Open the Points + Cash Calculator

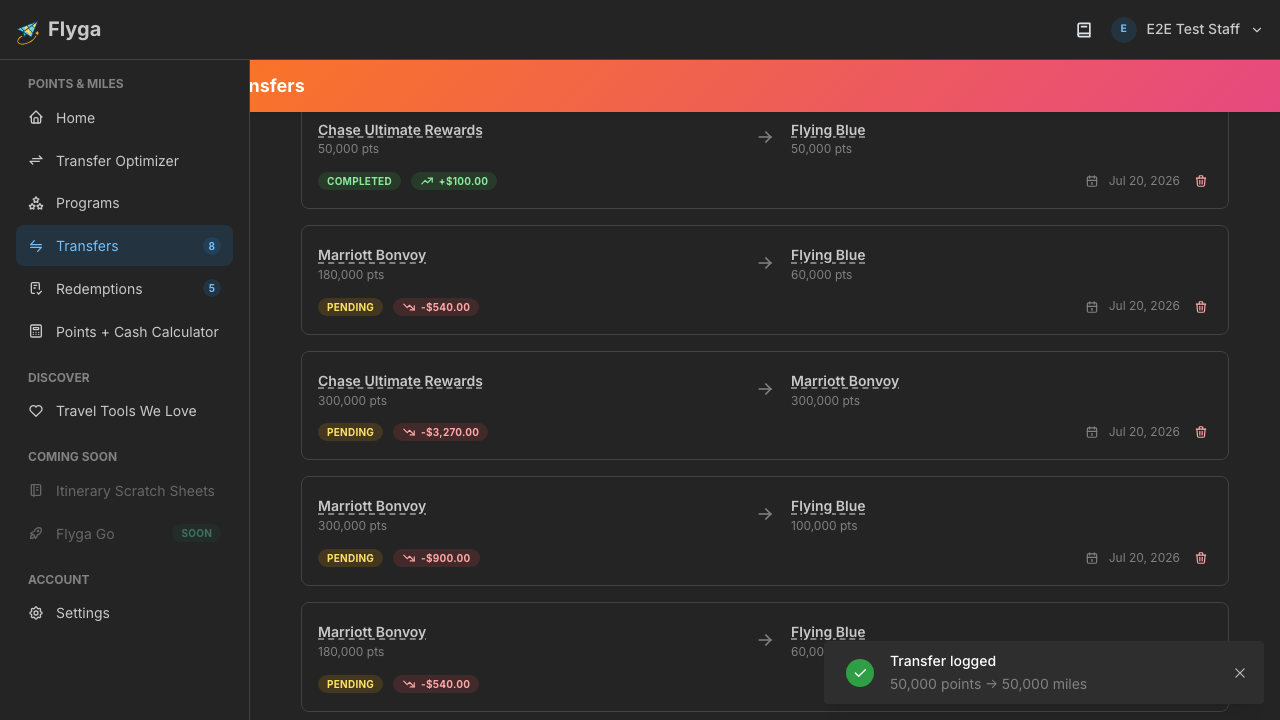(x=124, y=332)
